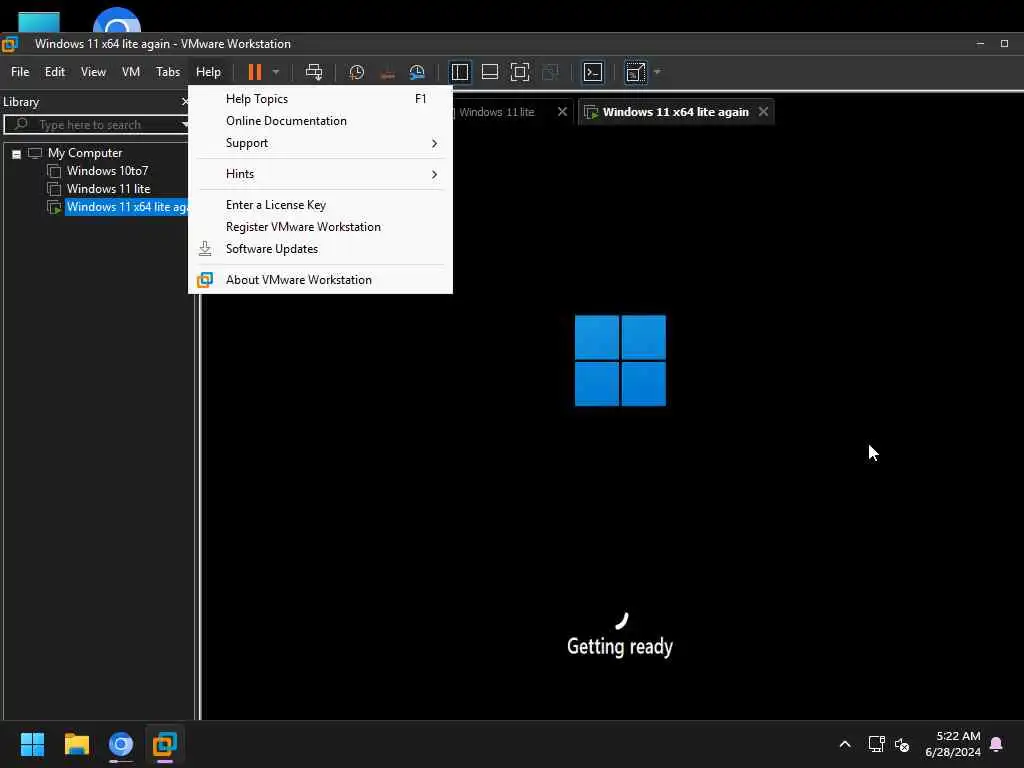Switch to the Windows 11 lite tab
The width and height of the screenshot is (1024, 768).
pyautogui.click(x=498, y=112)
